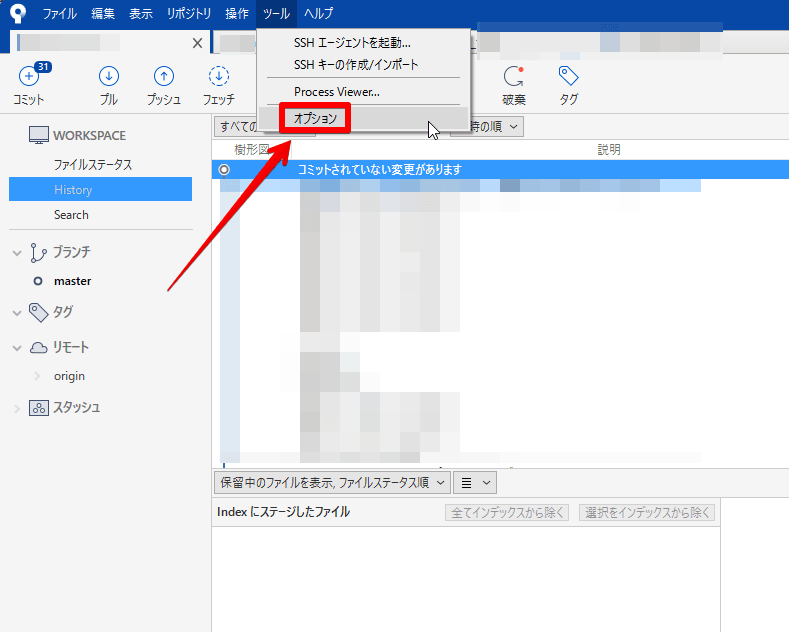
Task: Click the Discard (破棄) toolbar icon
Action: [514, 78]
